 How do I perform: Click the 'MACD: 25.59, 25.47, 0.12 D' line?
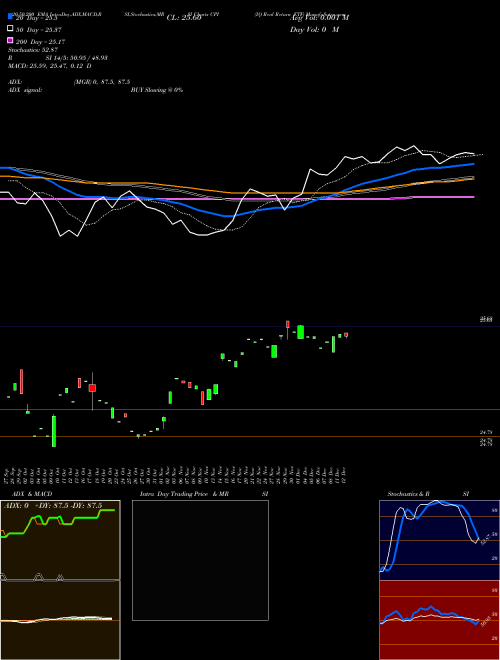tap(50, 66)
